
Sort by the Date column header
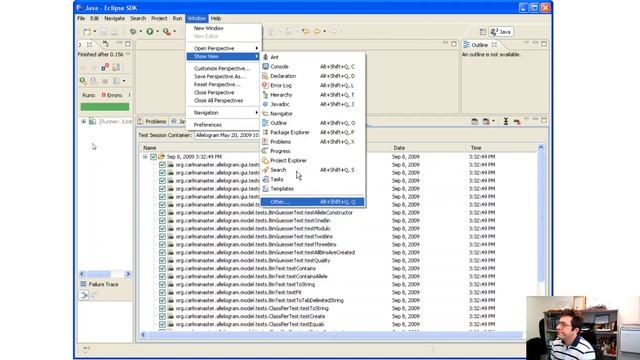pyautogui.click(x=428, y=148)
